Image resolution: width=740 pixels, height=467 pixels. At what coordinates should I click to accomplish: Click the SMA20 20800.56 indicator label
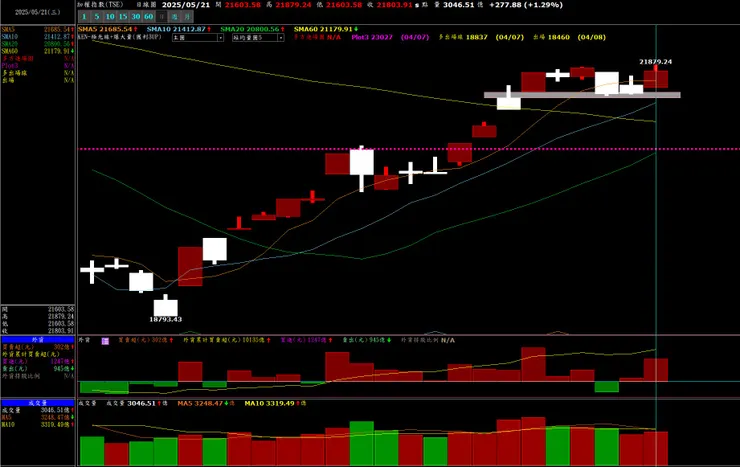tap(252, 29)
